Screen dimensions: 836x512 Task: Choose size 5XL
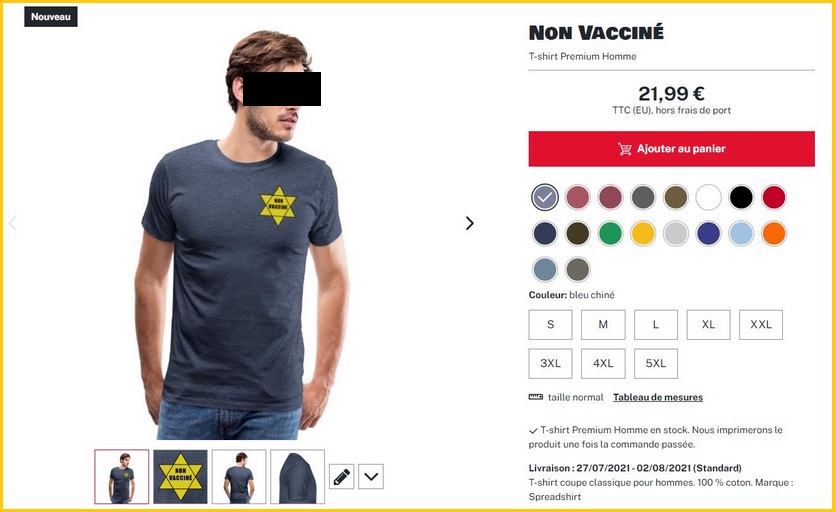(656, 363)
